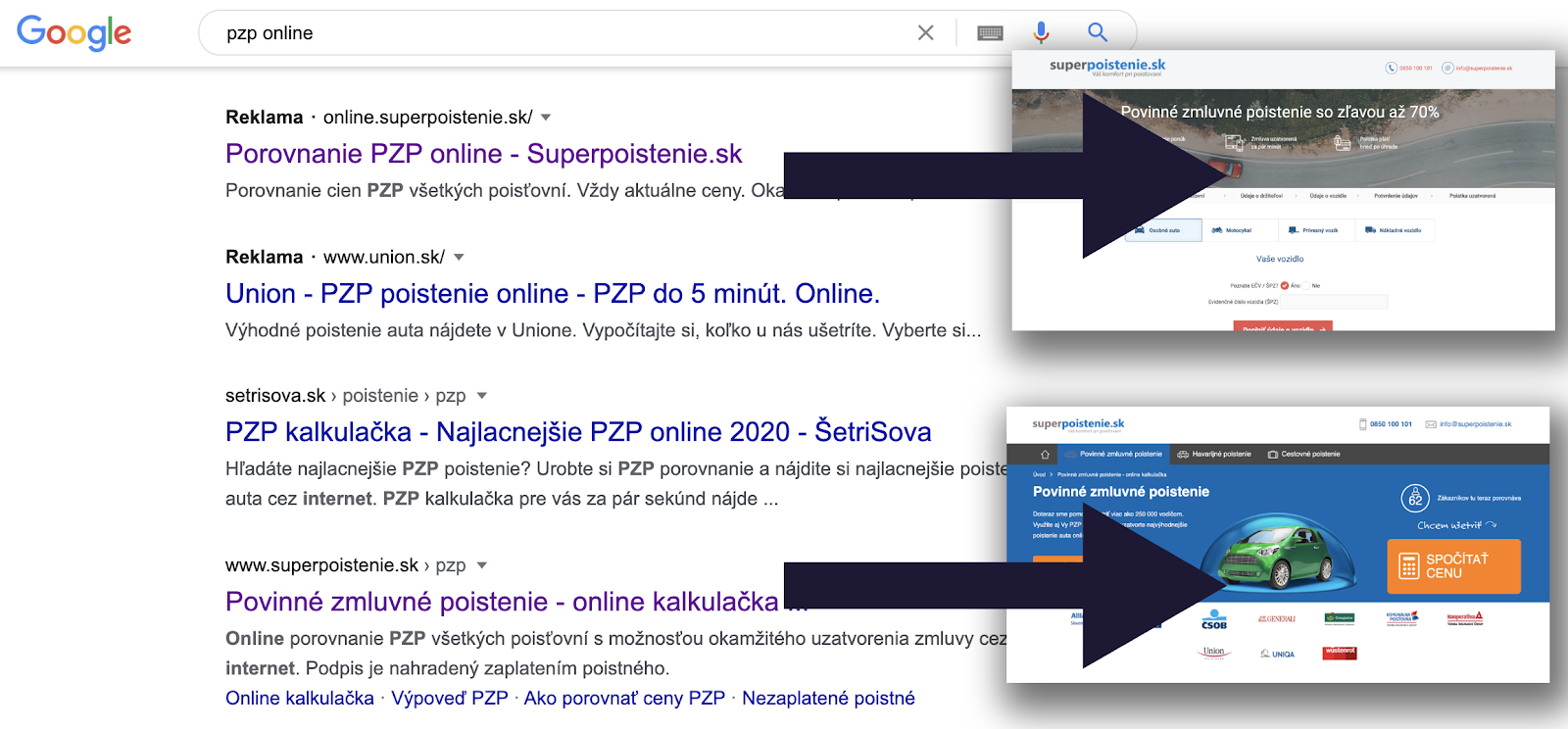The height and width of the screenshot is (729, 1568).
Task: Click the Union insurer logo
Action: (x=1214, y=653)
